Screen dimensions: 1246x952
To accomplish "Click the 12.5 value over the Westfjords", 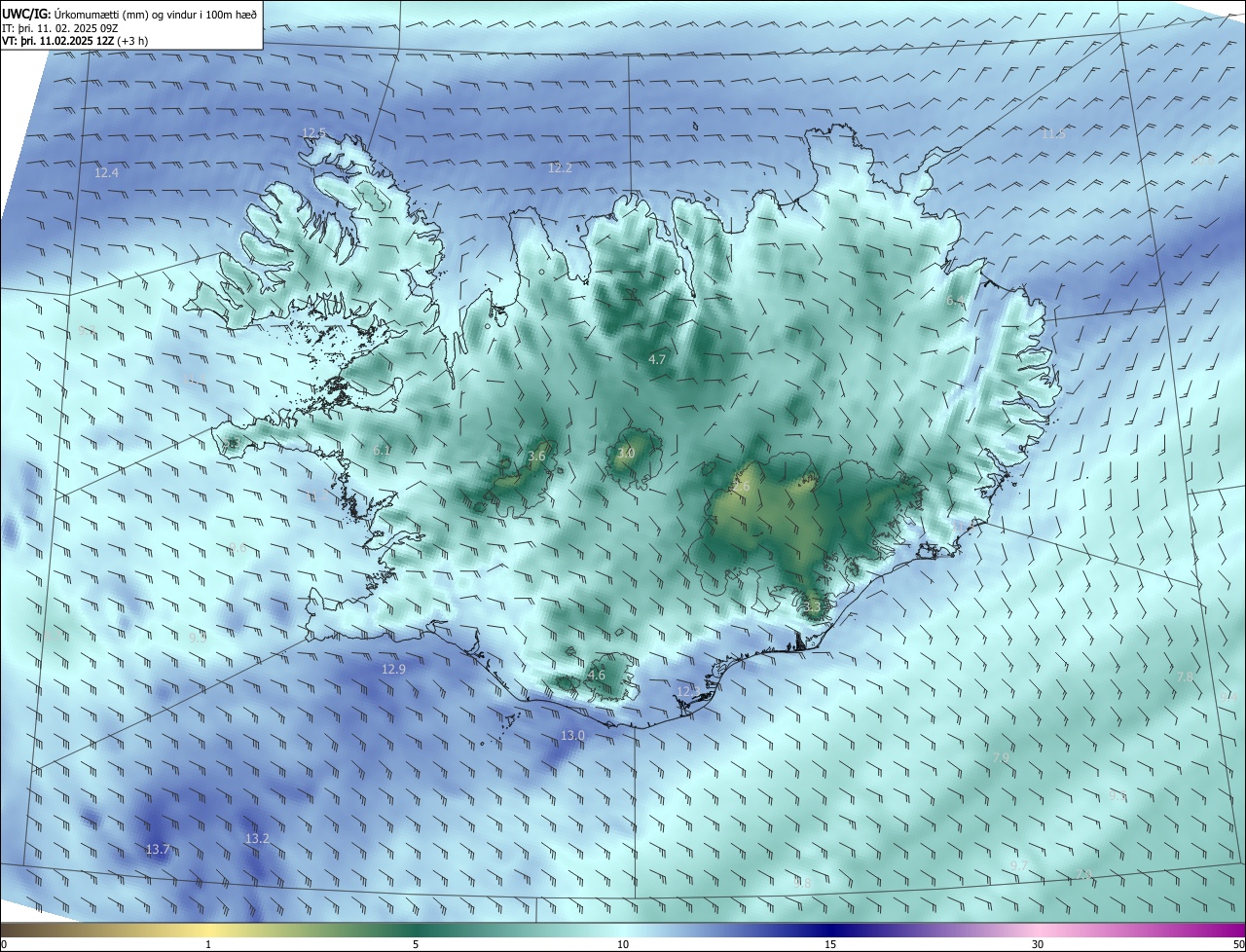I will 313,133.
